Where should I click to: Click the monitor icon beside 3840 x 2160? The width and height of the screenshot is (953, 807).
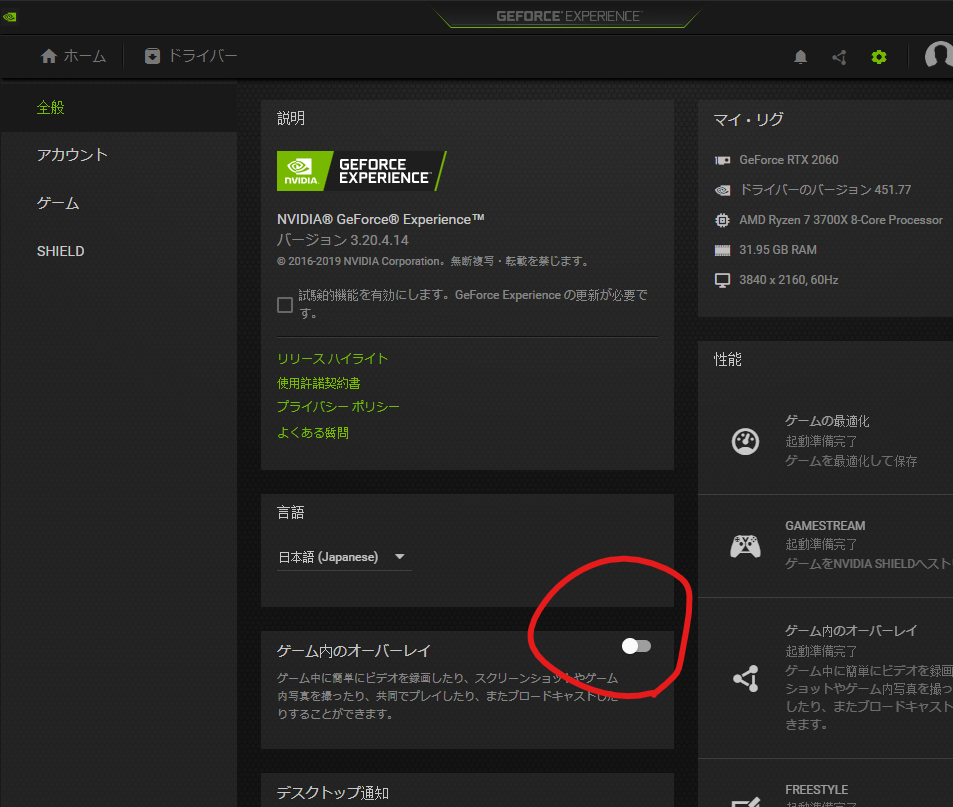(722, 280)
